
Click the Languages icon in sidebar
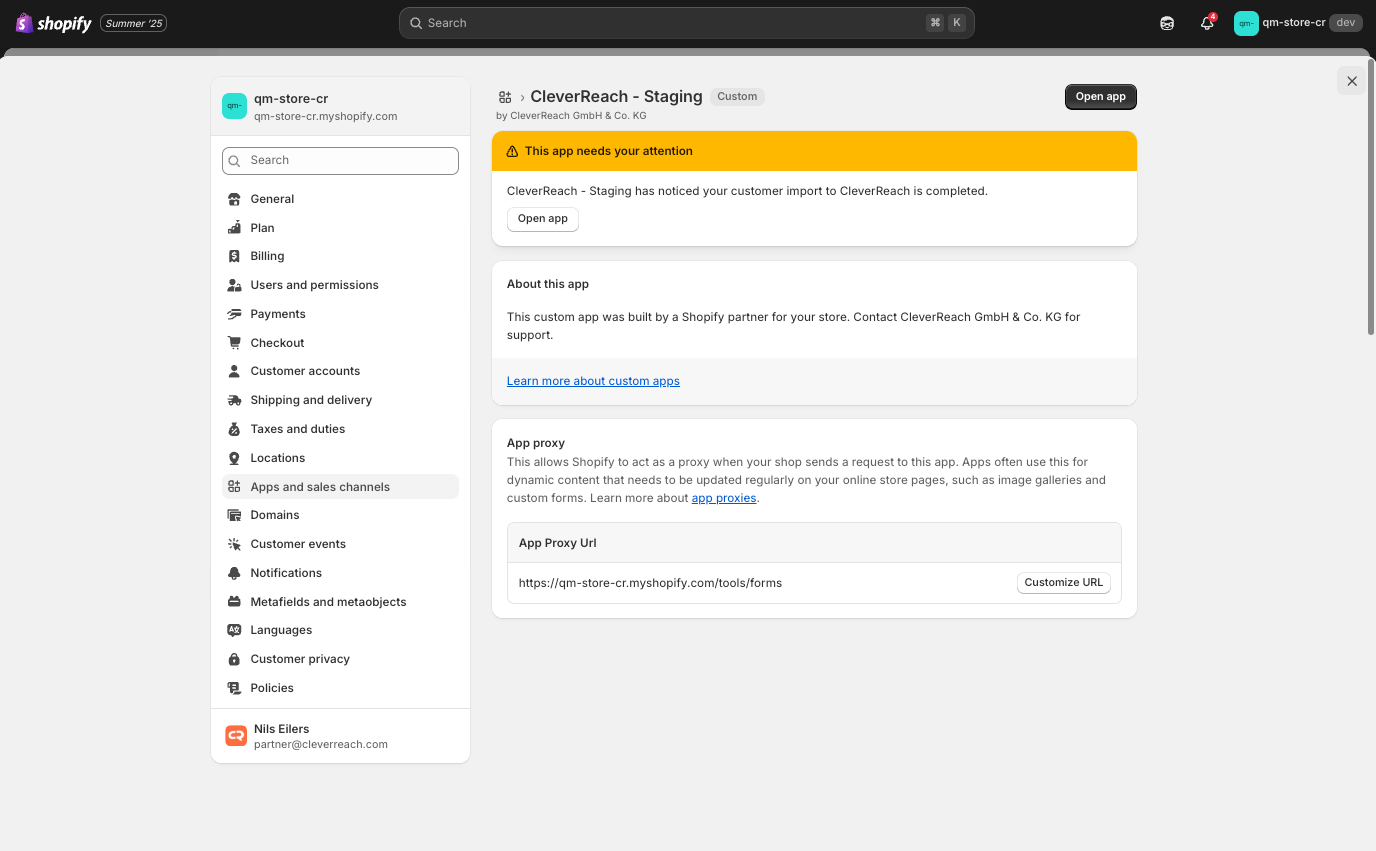234,630
